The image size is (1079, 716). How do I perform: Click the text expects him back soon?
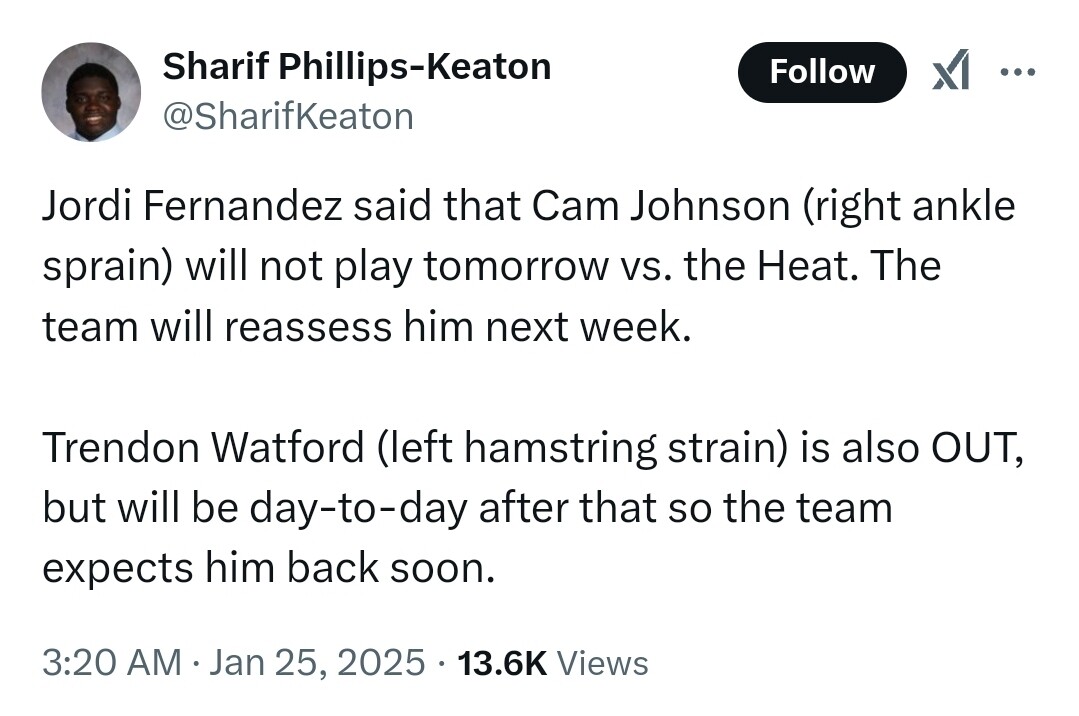[x=268, y=568]
